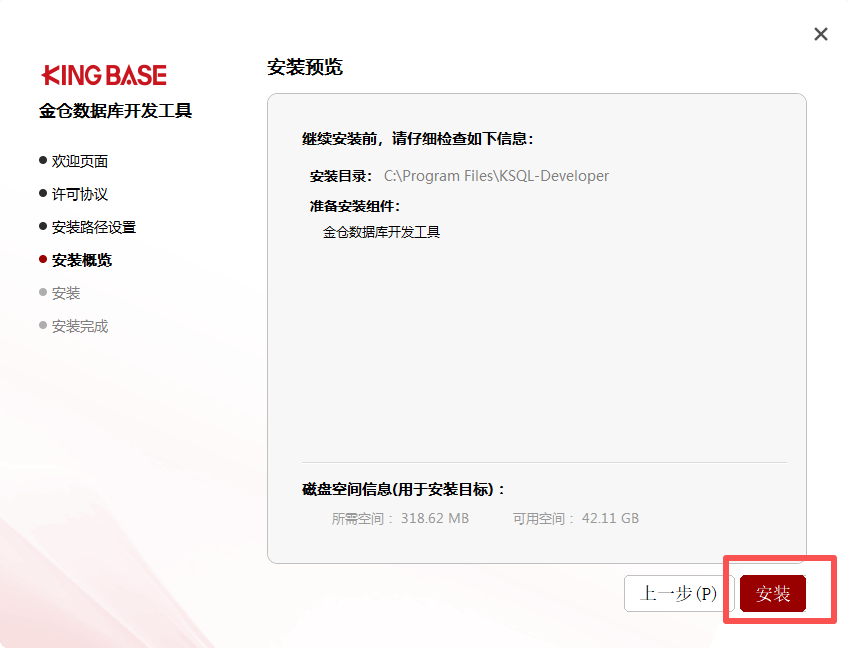Screen dimensions: 848x648
Task: Click the 安装完成 step in sidebar
Action: 80,326
